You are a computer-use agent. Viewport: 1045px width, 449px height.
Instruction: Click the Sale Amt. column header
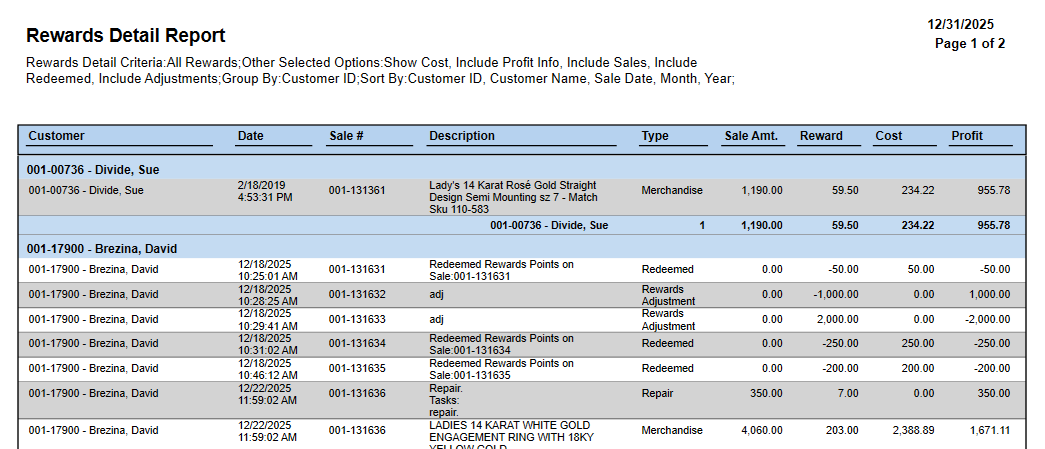click(751, 136)
